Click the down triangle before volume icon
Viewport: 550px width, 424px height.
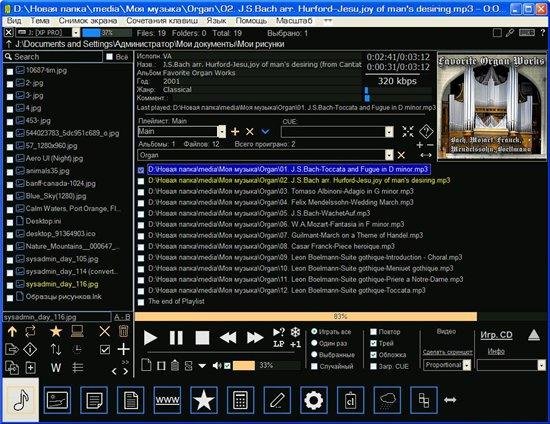(202, 366)
